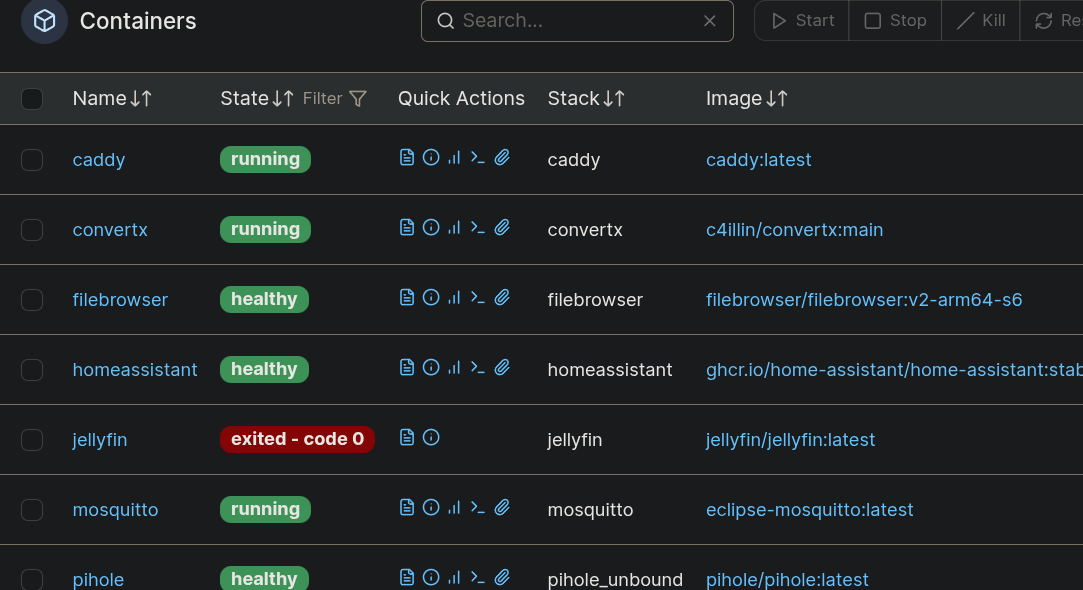The width and height of the screenshot is (1083, 590).
Task: Open stats icon for filebrowser container
Action: coord(454,298)
